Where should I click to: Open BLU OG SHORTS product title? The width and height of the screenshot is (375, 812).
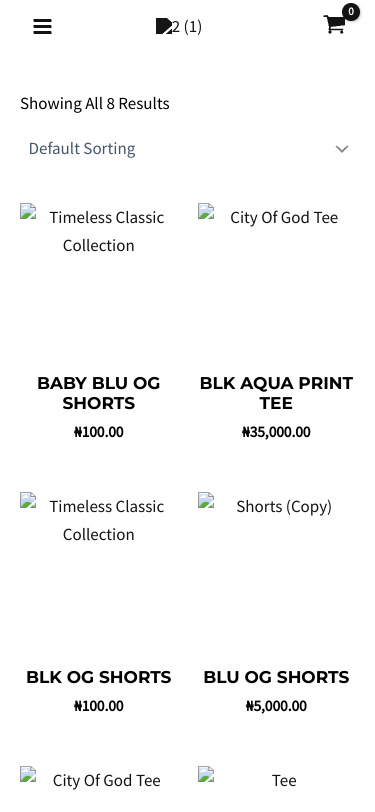point(276,677)
